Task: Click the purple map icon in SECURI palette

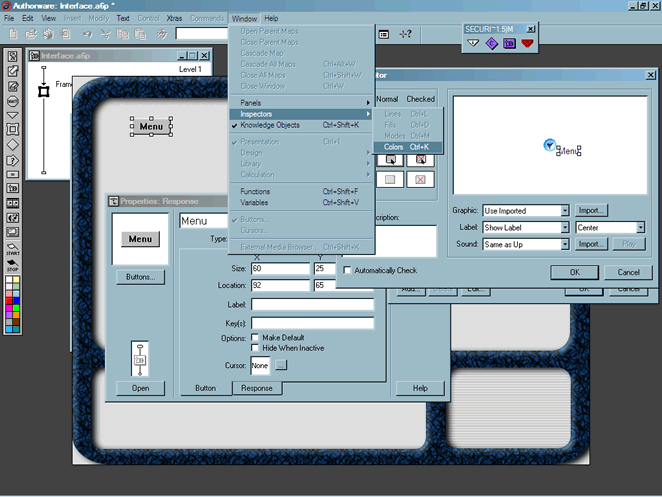Action: point(509,43)
